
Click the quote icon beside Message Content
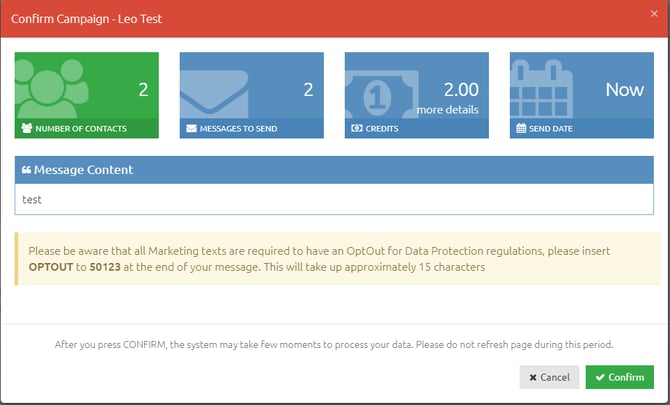coord(26,170)
